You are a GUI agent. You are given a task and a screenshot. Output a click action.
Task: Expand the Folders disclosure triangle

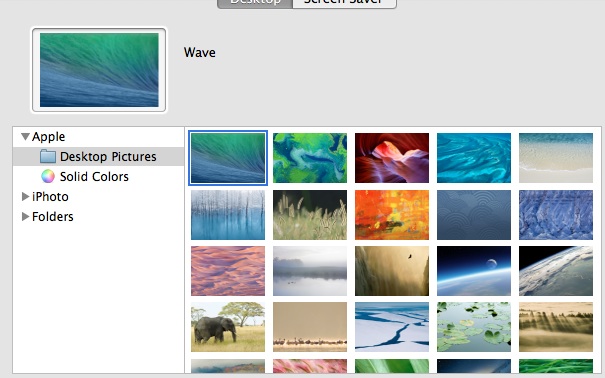[x=25, y=216]
